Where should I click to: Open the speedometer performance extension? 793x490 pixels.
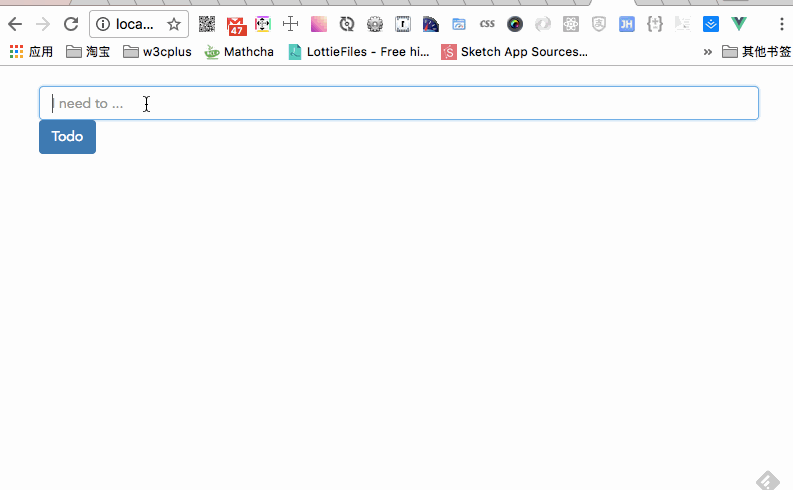click(x=431, y=24)
